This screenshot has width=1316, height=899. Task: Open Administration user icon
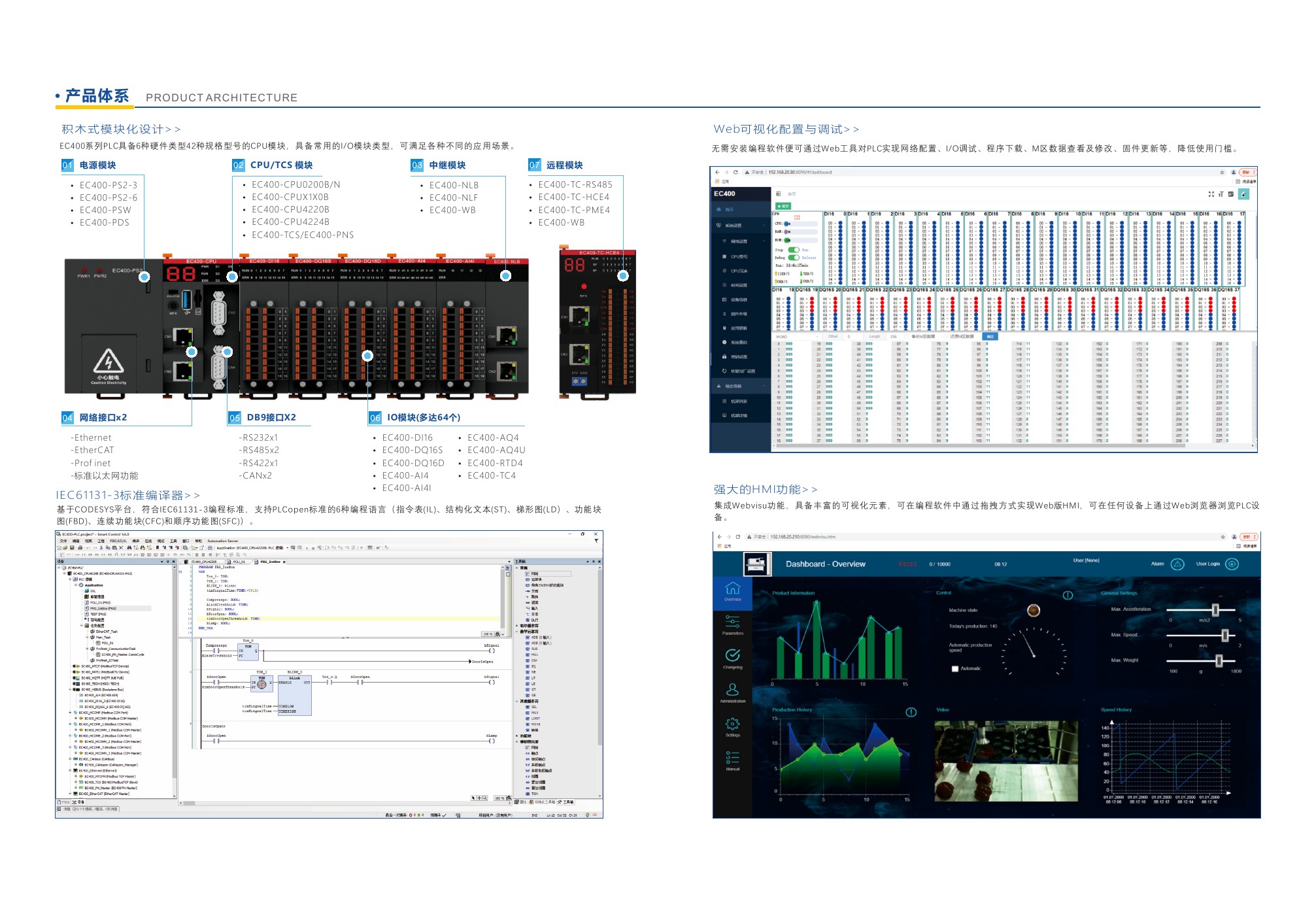pos(732,690)
